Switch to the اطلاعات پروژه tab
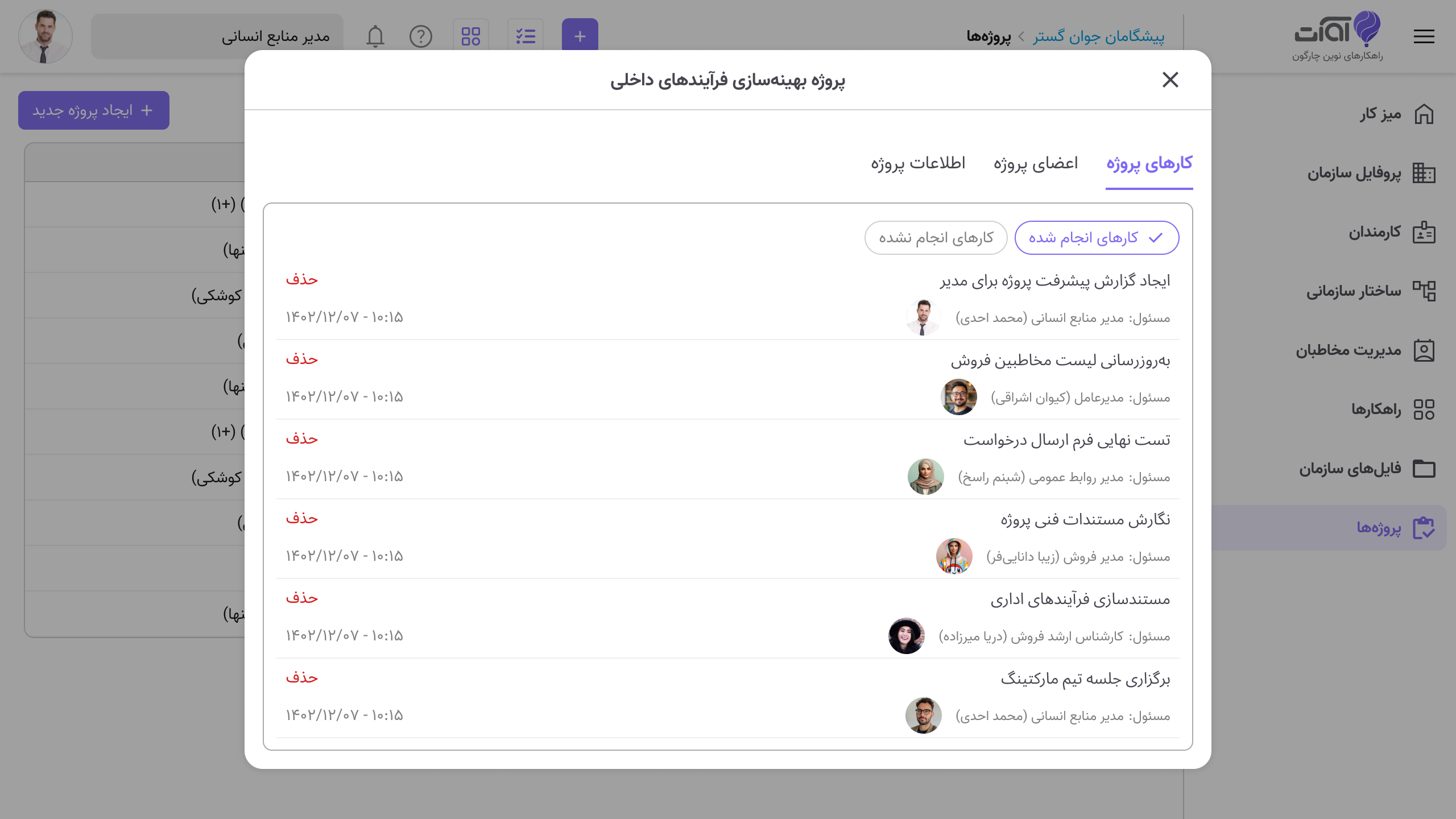Image resolution: width=1456 pixels, height=819 pixels. [918, 164]
